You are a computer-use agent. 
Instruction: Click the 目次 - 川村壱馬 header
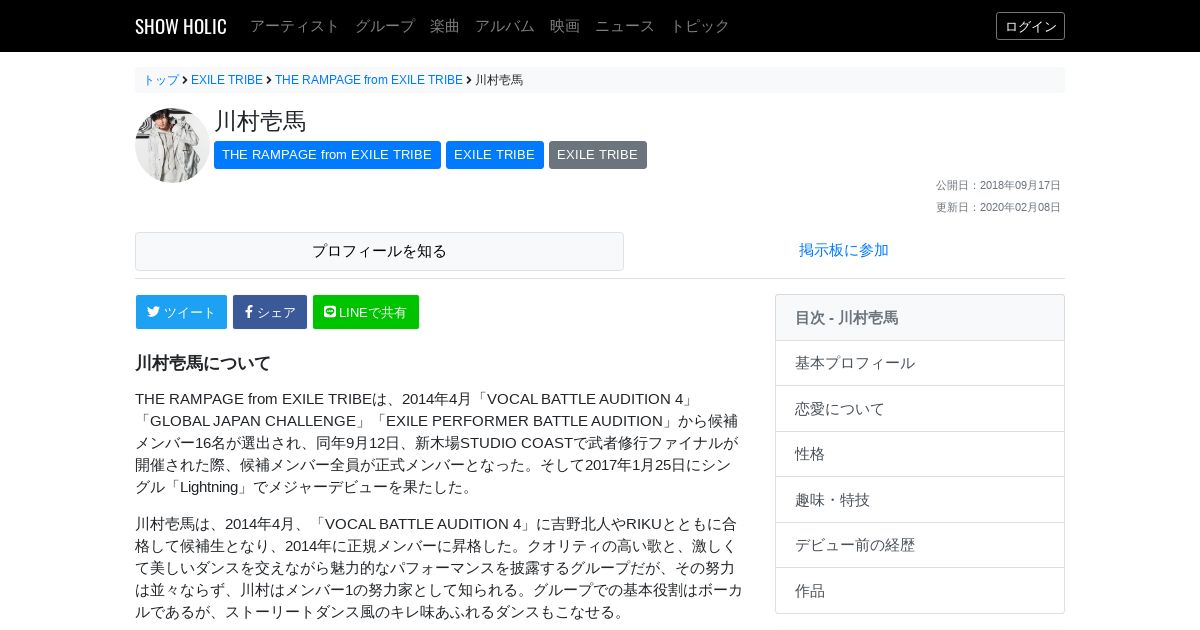920,318
